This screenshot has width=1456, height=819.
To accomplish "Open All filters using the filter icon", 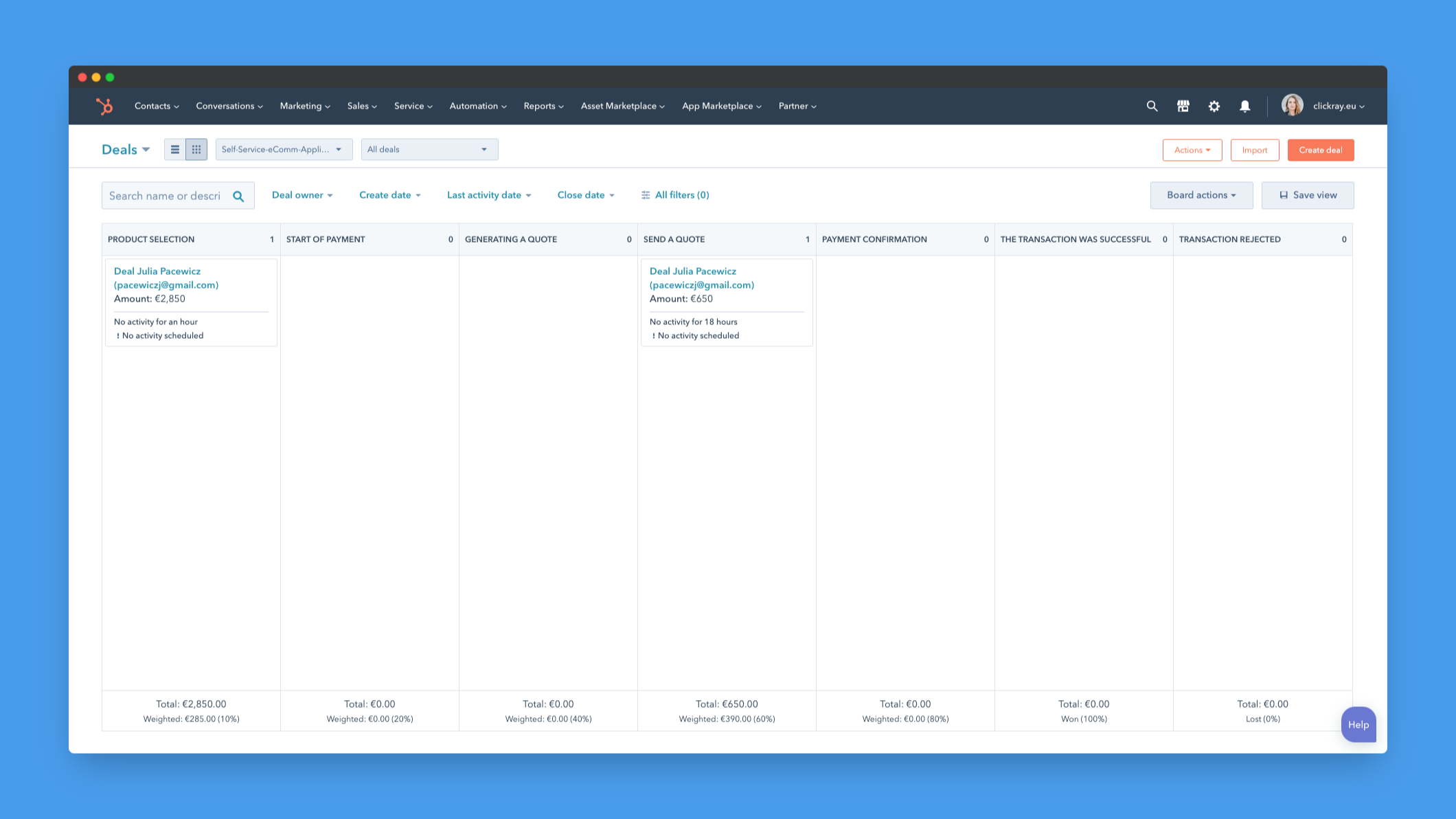I will [644, 194].
